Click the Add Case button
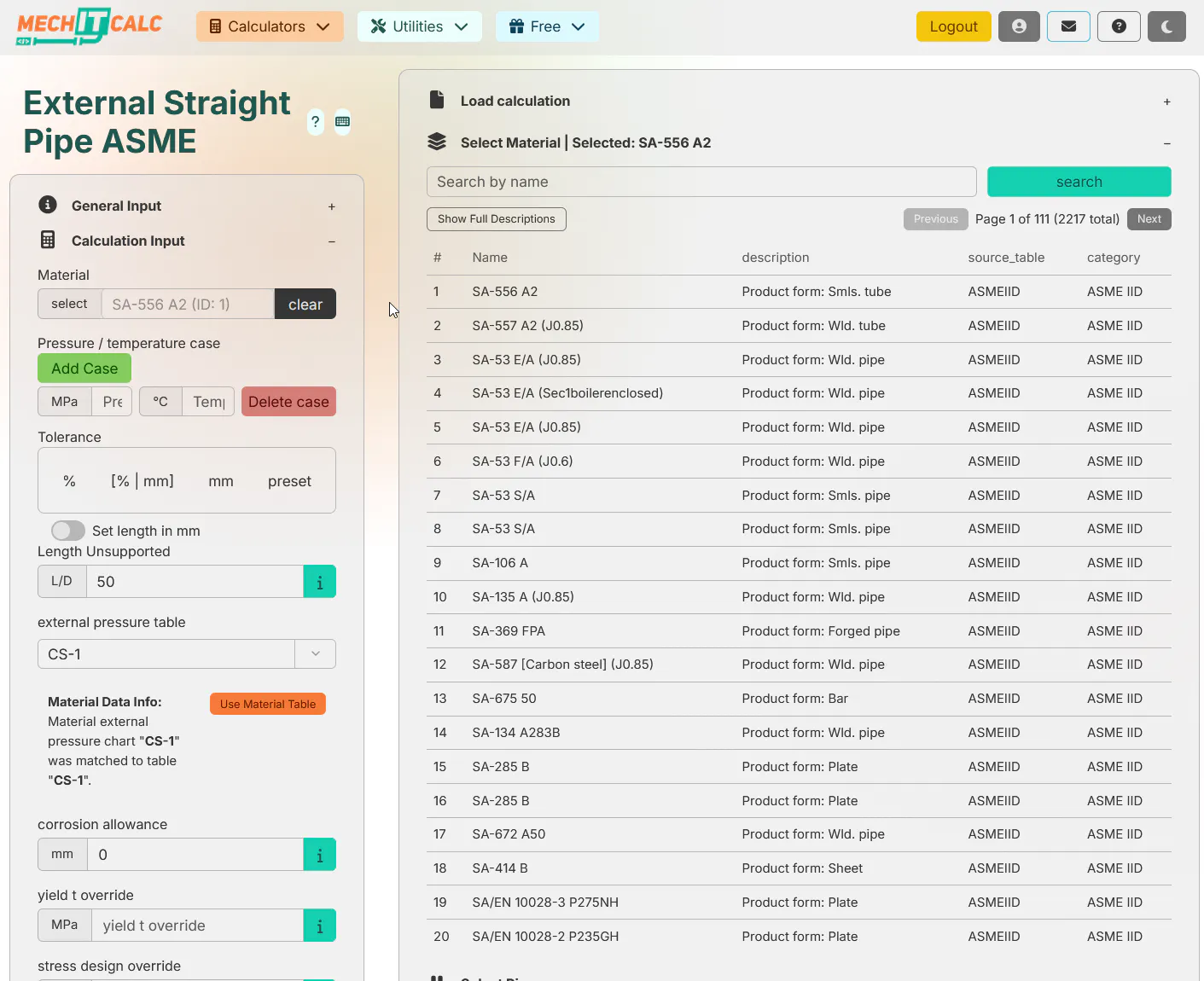Screen dimensions: 1204x981 (84, 369)
